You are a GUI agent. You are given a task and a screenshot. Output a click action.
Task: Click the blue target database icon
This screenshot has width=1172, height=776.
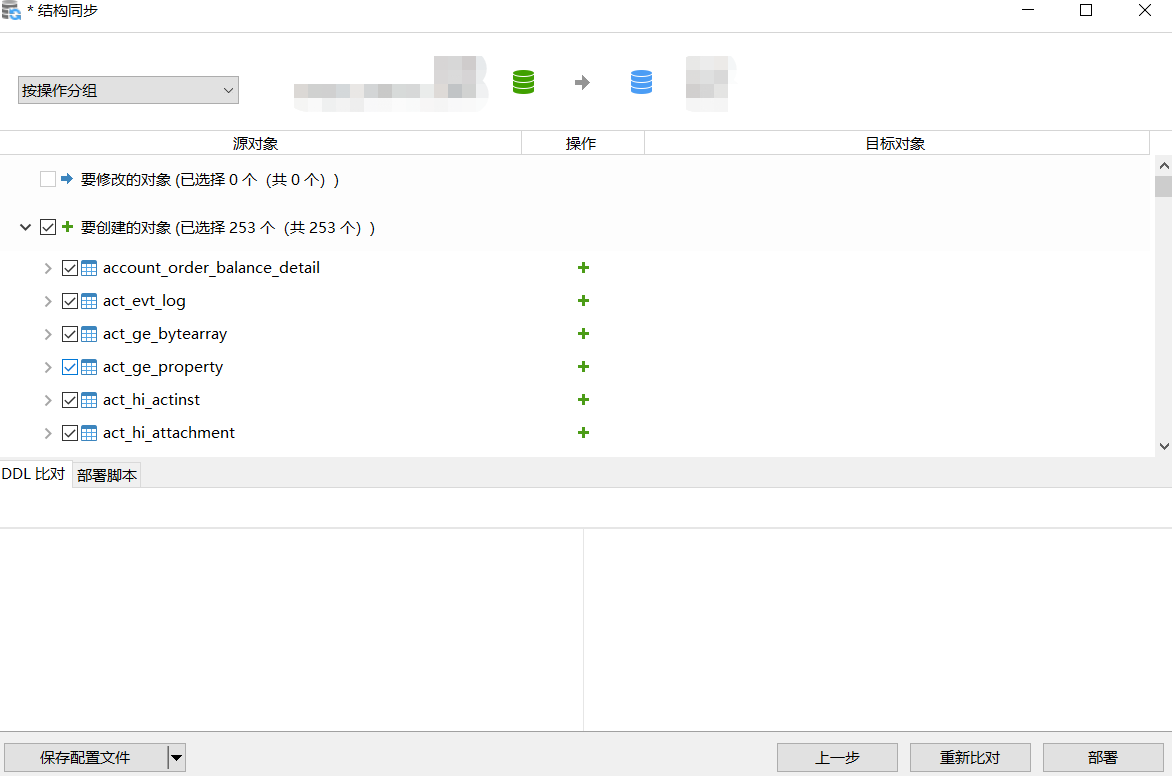(x=641, y=82)
